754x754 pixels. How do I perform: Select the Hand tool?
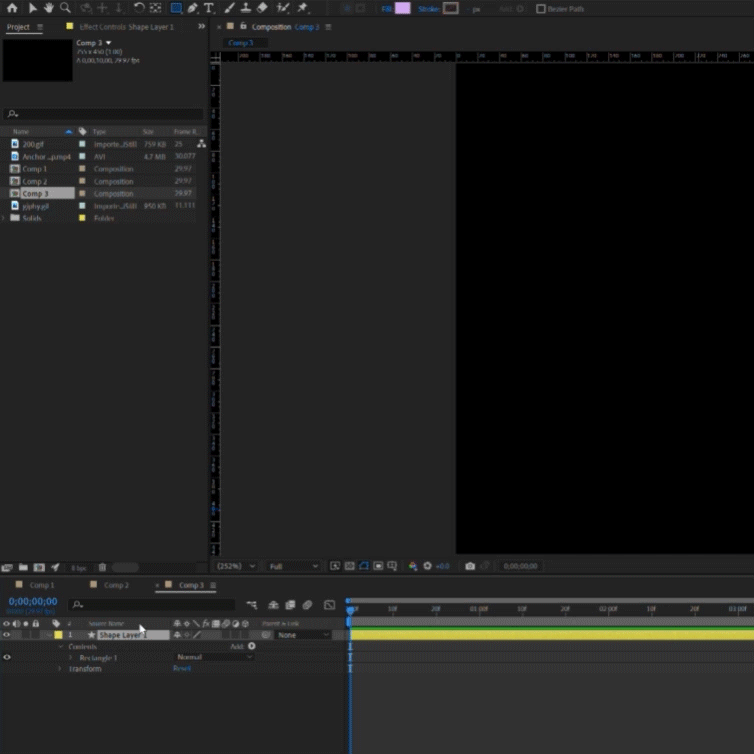pyautogui.click(x=48, y=8)
